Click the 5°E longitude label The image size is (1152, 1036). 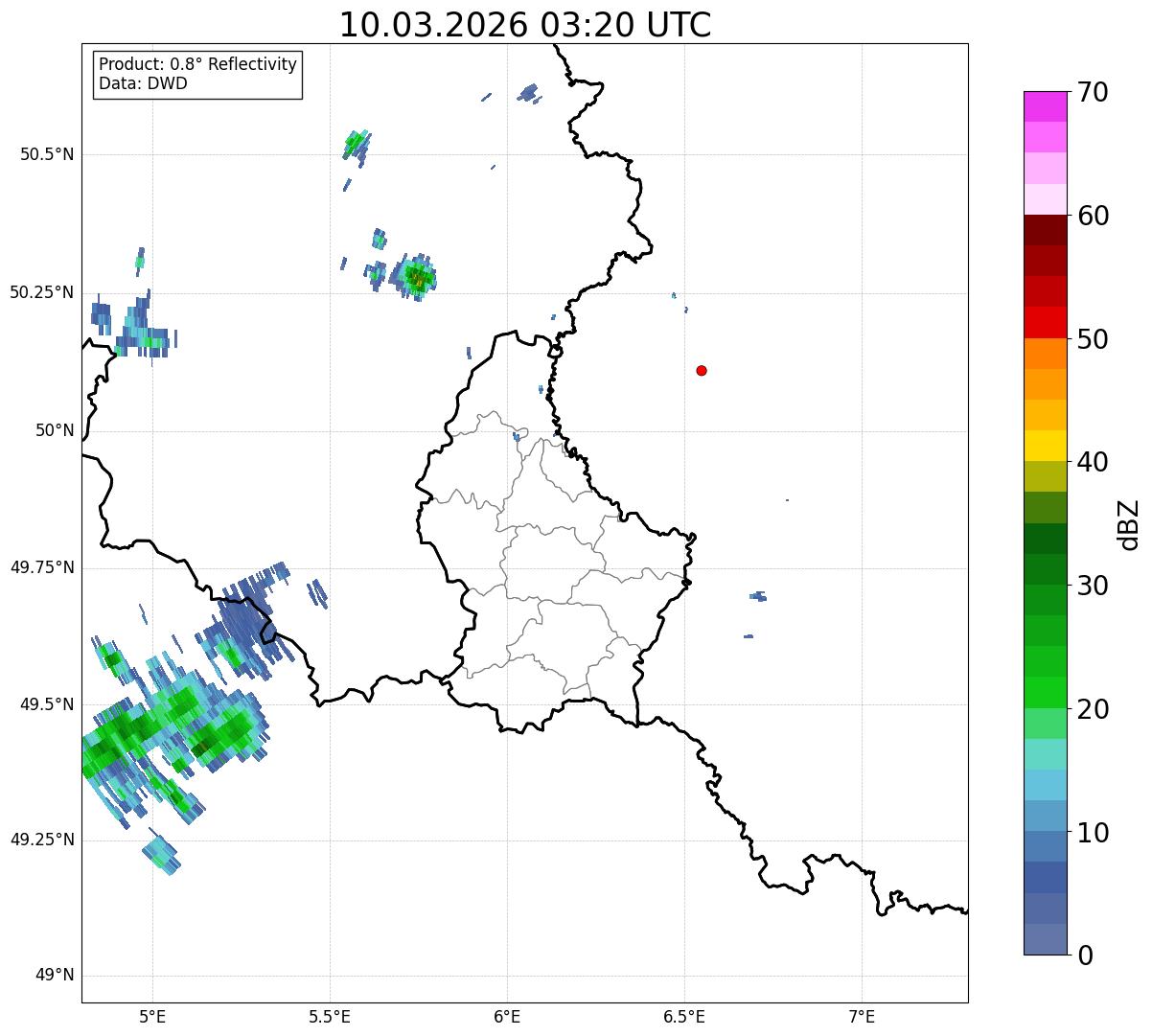(x=152, y=1016)
